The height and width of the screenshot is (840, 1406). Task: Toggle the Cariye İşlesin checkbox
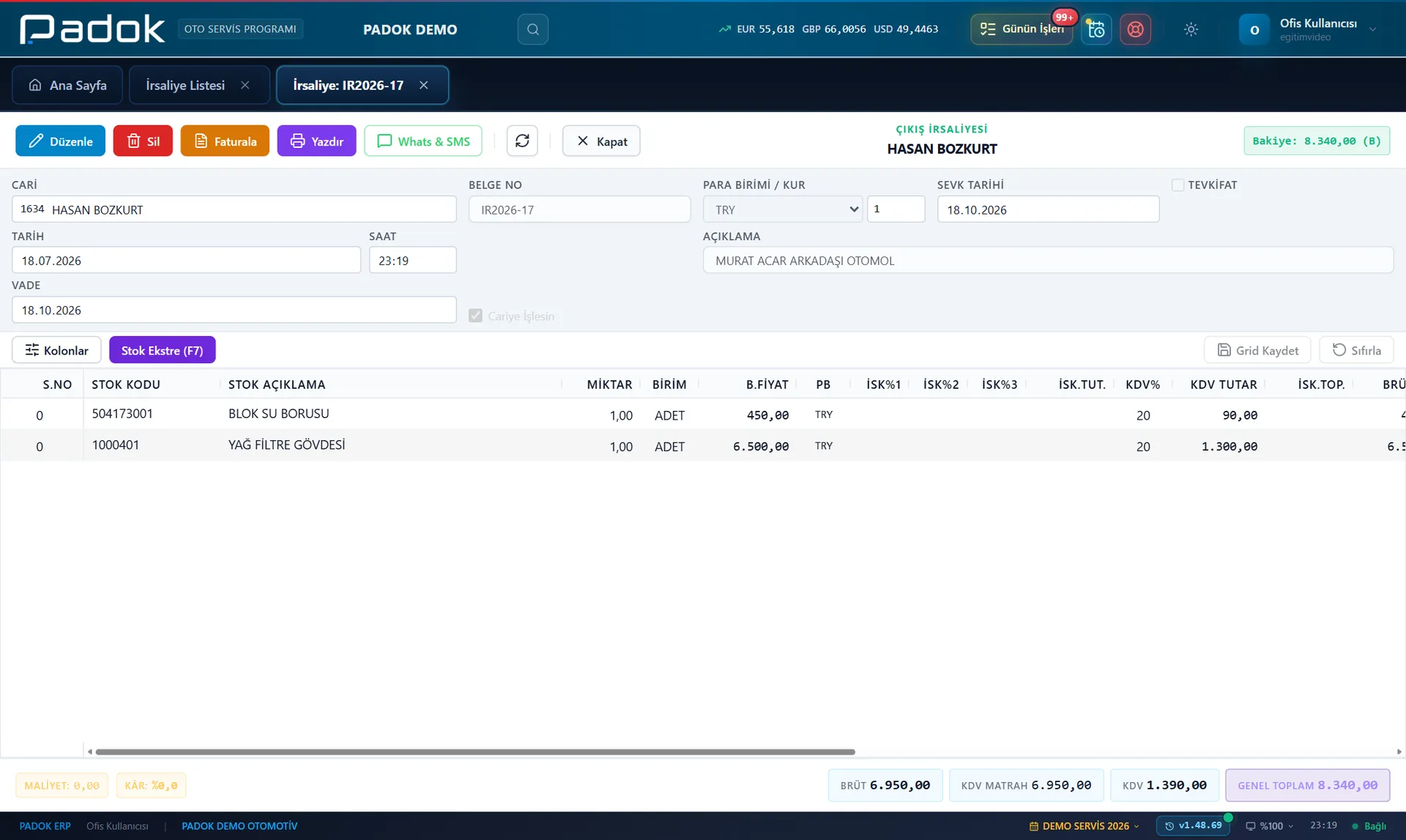tap(475, 316)
